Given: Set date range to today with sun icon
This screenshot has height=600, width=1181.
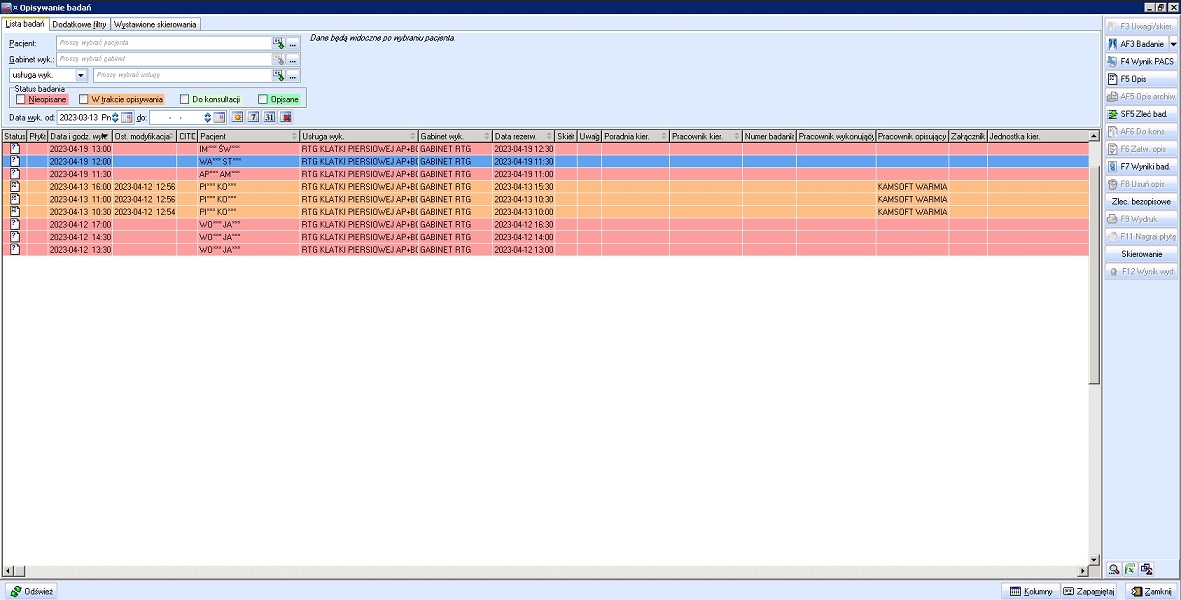Looking at the screenshot, I should pyautogui.click(x=238, y=118).
